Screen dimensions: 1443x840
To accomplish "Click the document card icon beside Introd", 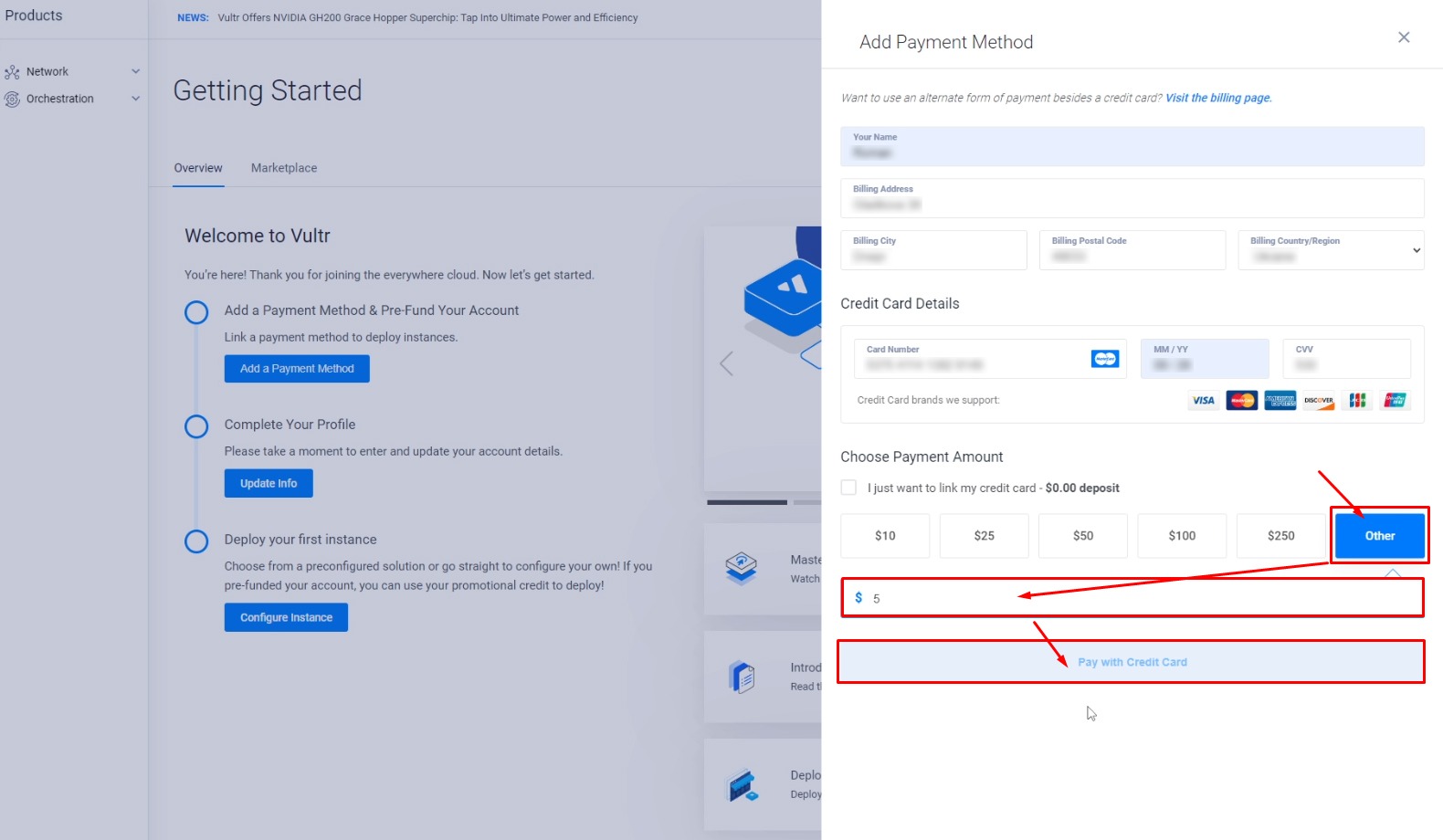I will click(x=742, y=677).
